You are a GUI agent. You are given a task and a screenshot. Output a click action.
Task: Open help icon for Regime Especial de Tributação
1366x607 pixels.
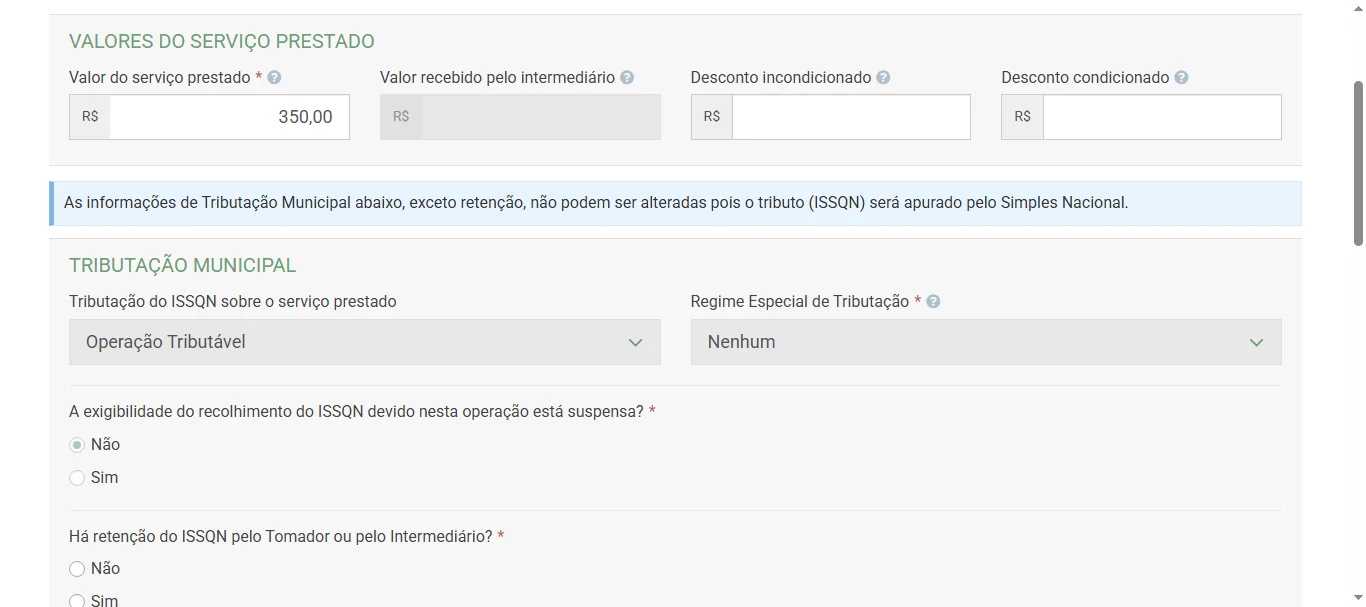coord(931,300)
